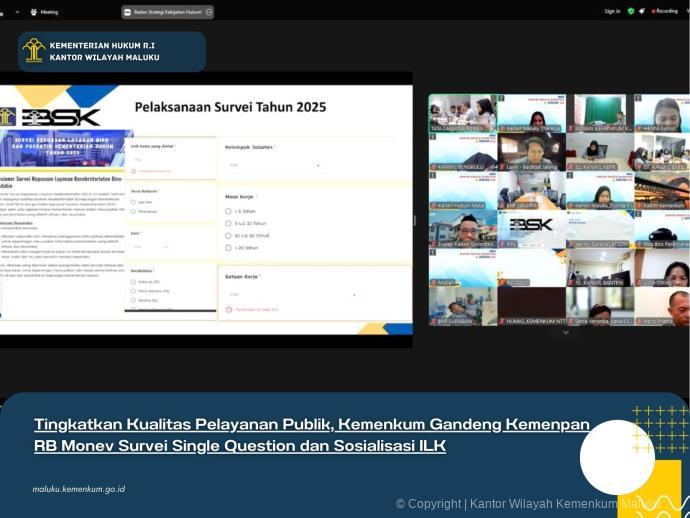Select the first Jenis Kelamin radio option
Image resolution: width=690 pixels, height=518 pixels.
pos(133,202)
